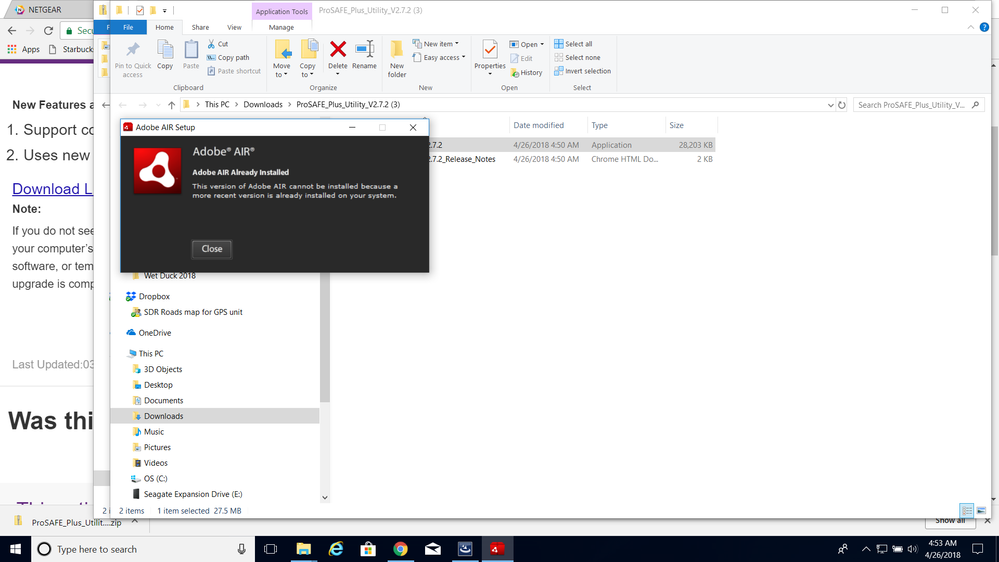
Task: Open the download item options chevron
Action: [x=135, y=521]
